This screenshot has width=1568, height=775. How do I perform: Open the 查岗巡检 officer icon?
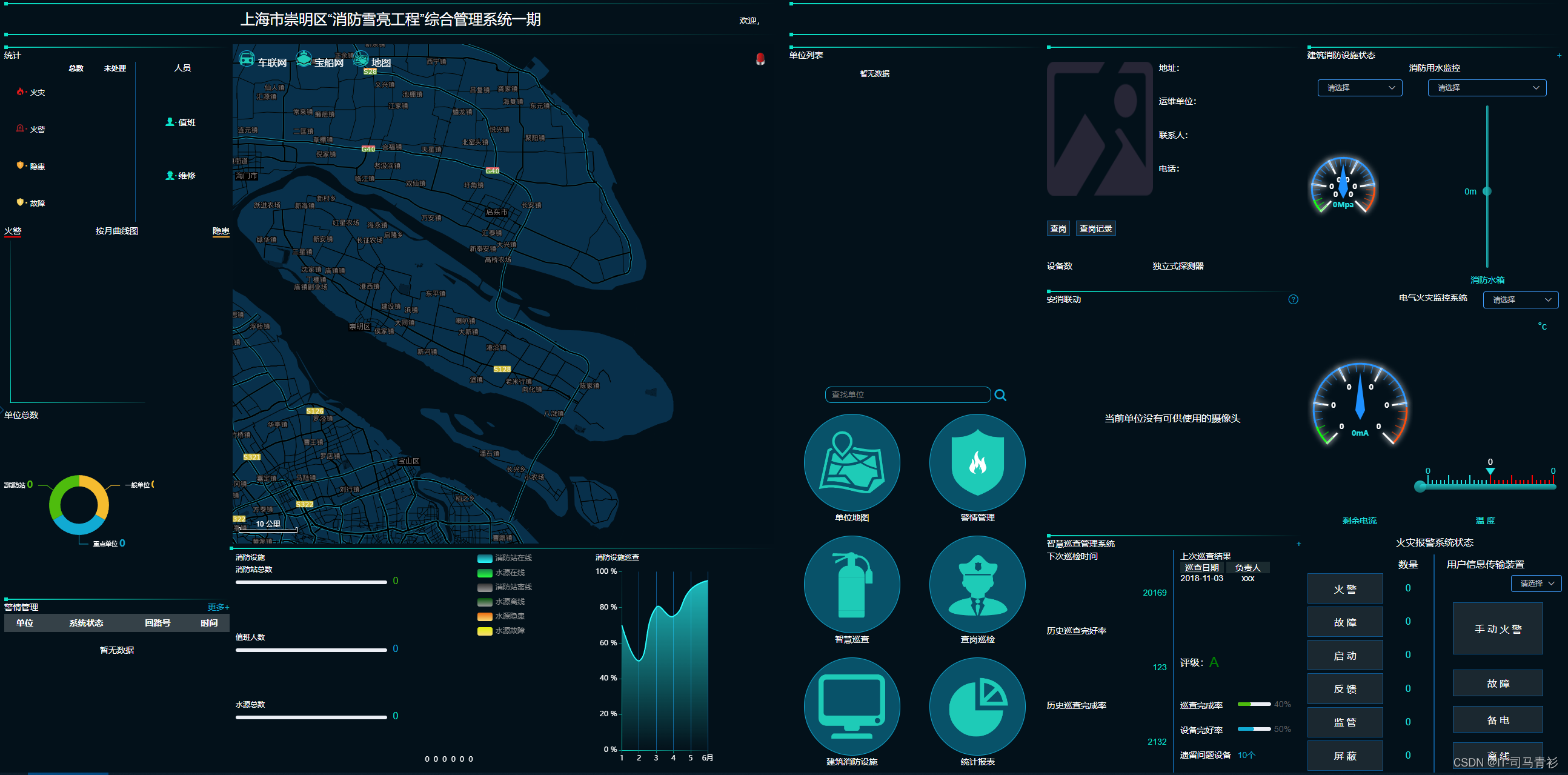[977, 584]
